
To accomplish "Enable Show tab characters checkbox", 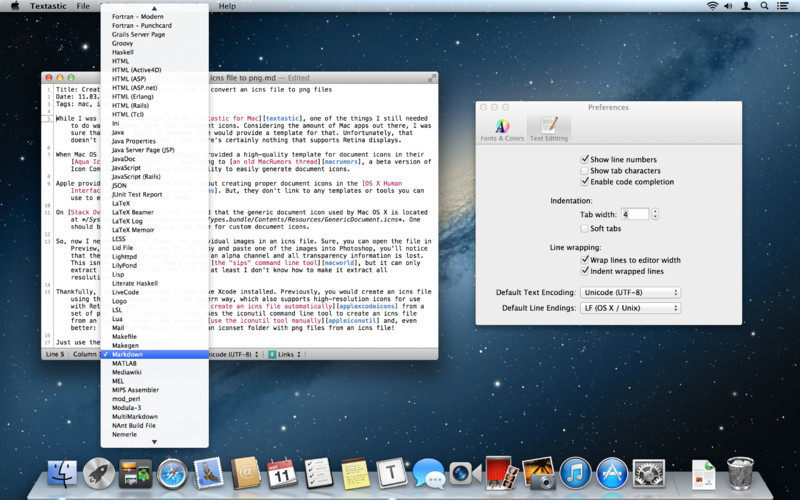I will 585,170.
